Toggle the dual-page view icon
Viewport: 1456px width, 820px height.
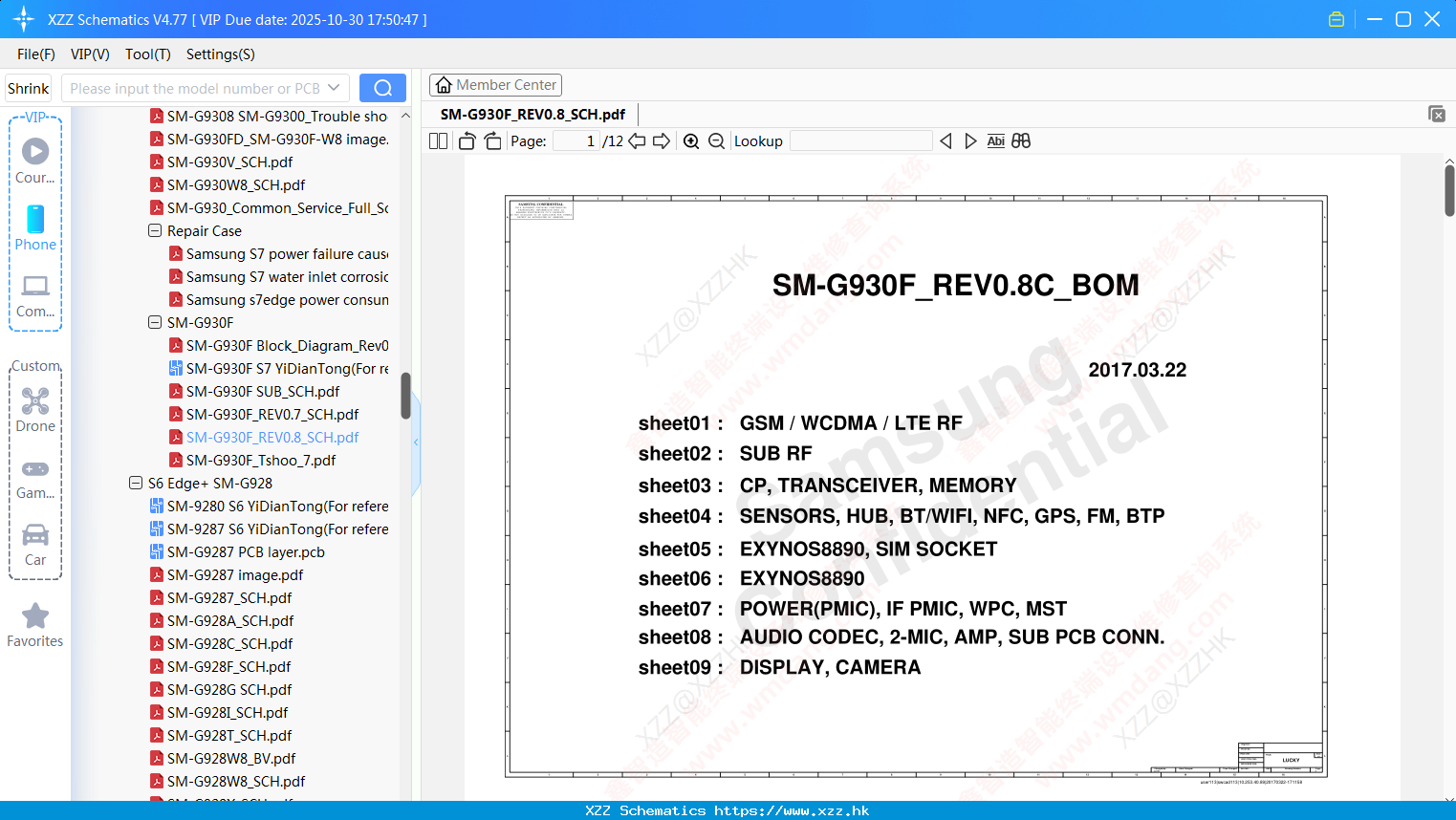[439, 141]
